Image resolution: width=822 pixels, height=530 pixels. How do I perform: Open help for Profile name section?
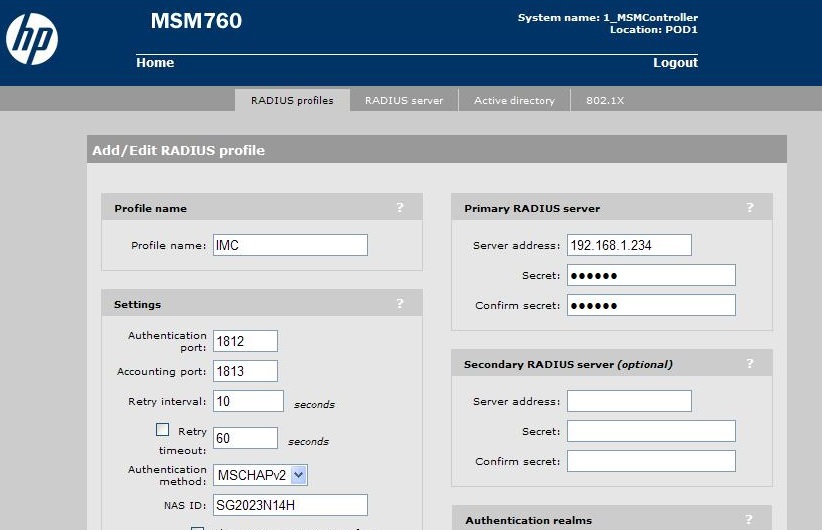click(x=400, y=208)
